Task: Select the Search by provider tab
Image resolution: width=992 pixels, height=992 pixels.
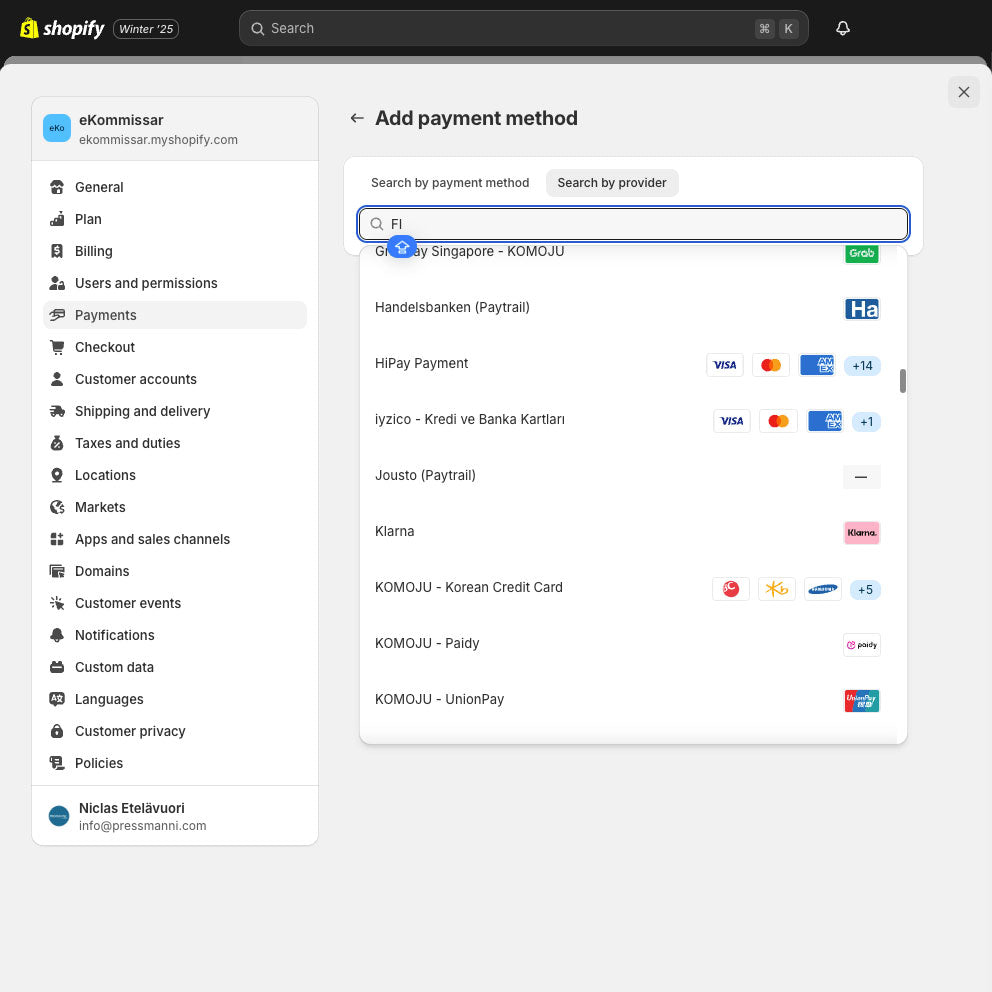Action: tap(612, 183)
